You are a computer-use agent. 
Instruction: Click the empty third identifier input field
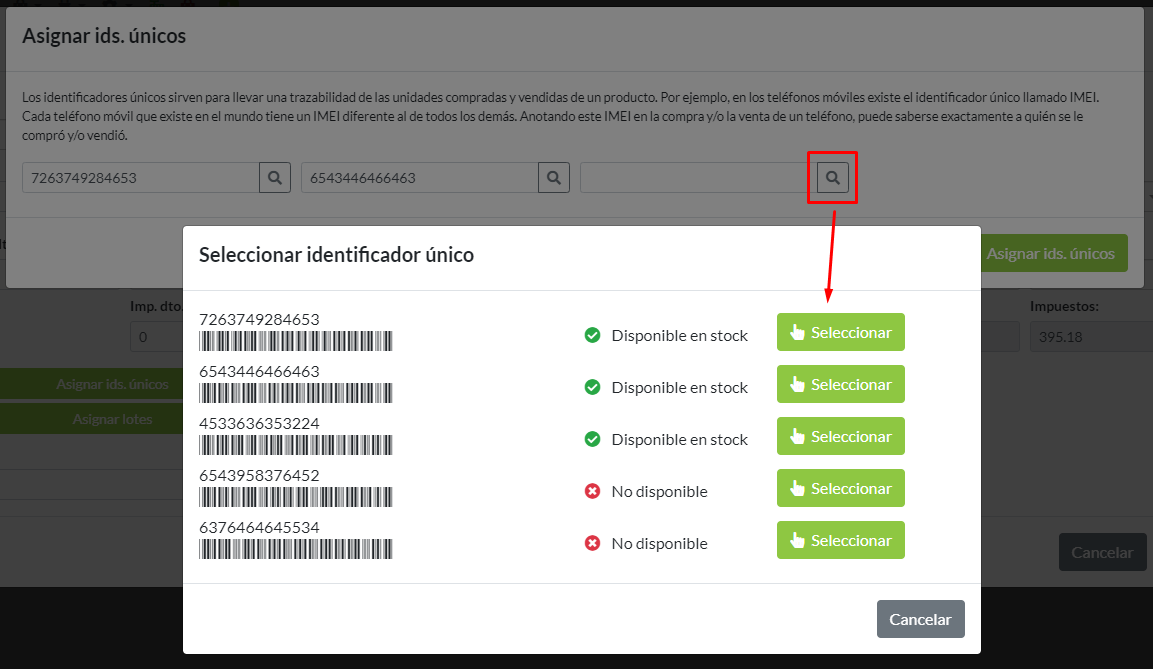(x=694, y=178)
